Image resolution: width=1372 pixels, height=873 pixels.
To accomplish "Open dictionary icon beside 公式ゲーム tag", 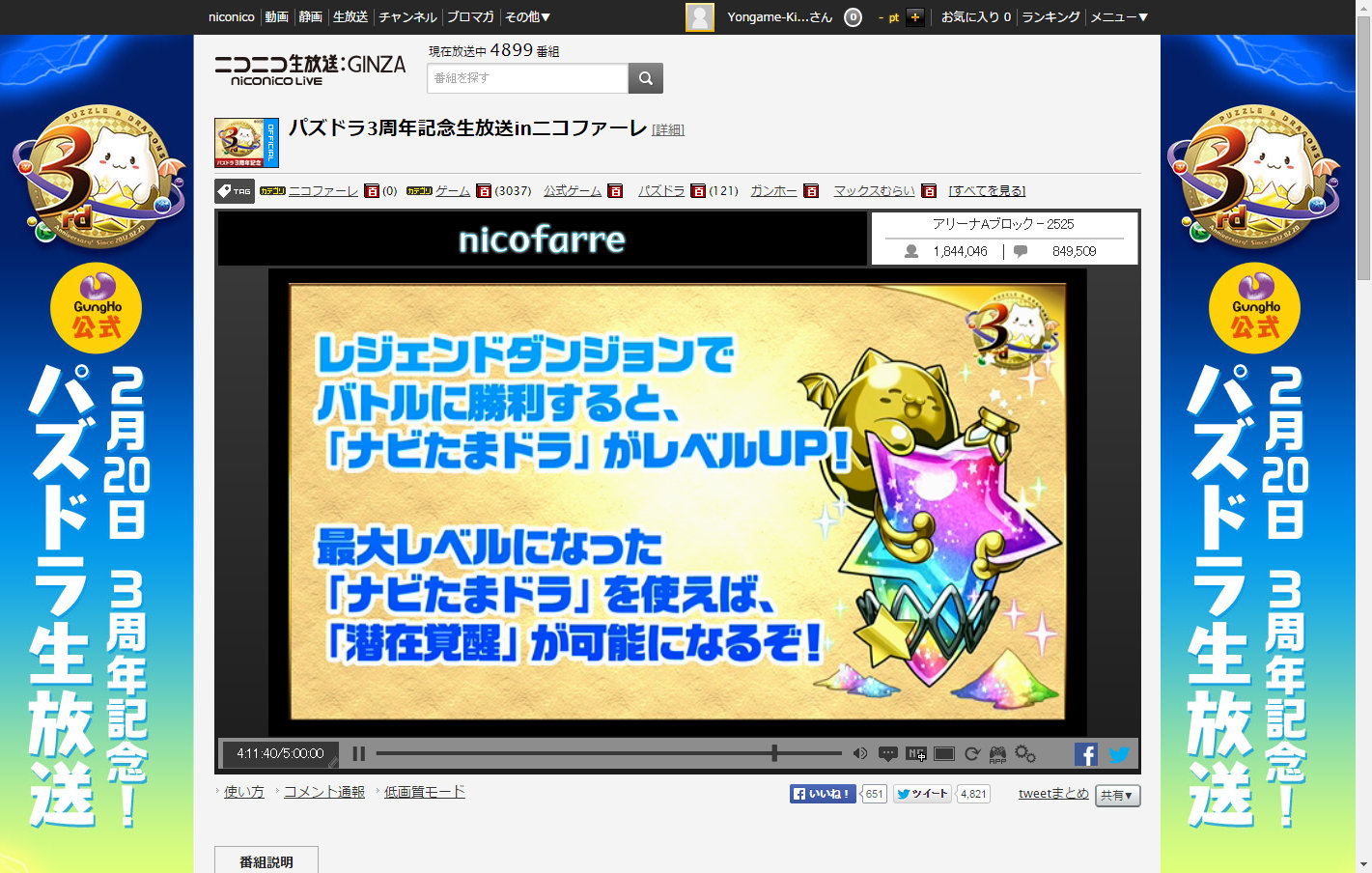I will click(x=615, y=191).
